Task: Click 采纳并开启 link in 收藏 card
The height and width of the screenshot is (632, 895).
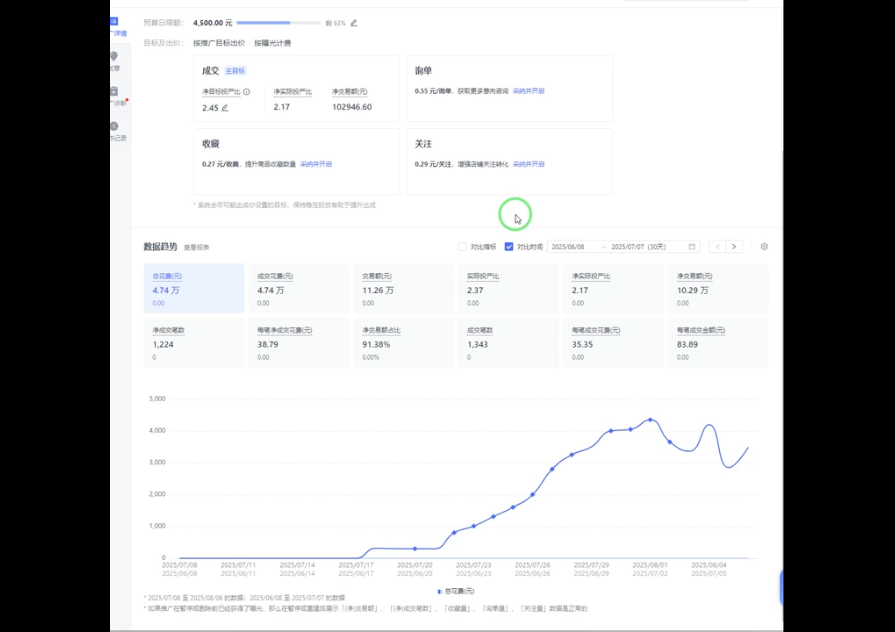Action: click(x=316, y=164)
